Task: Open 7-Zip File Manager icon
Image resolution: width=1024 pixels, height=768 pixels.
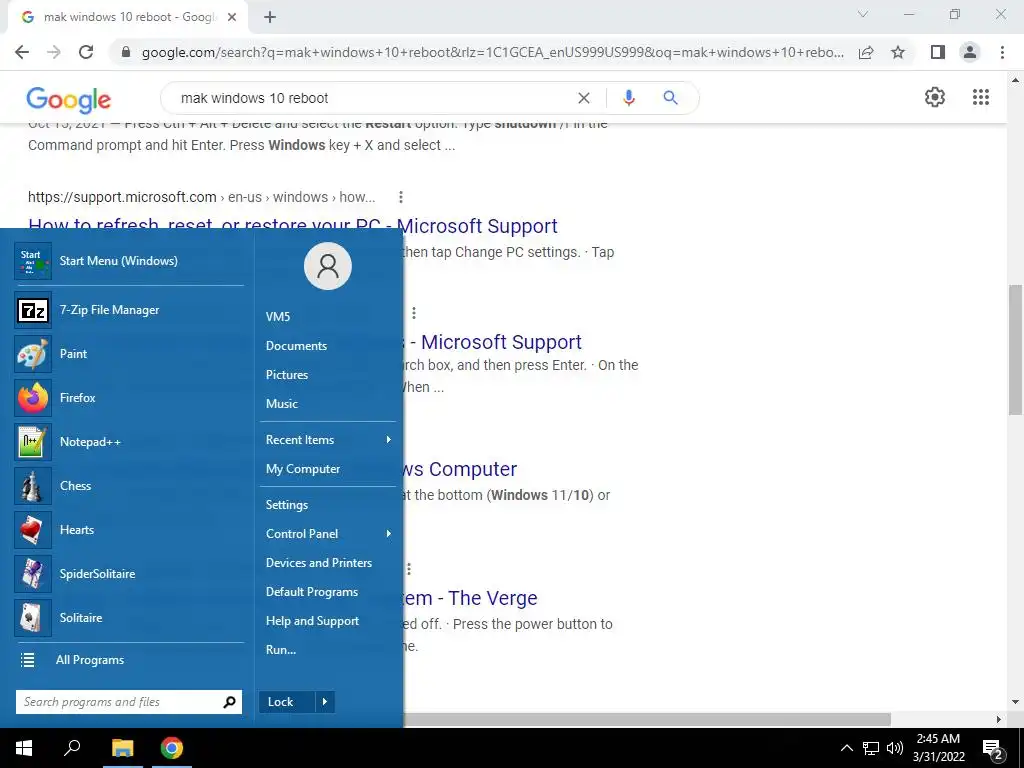Action: click(33, 310)
